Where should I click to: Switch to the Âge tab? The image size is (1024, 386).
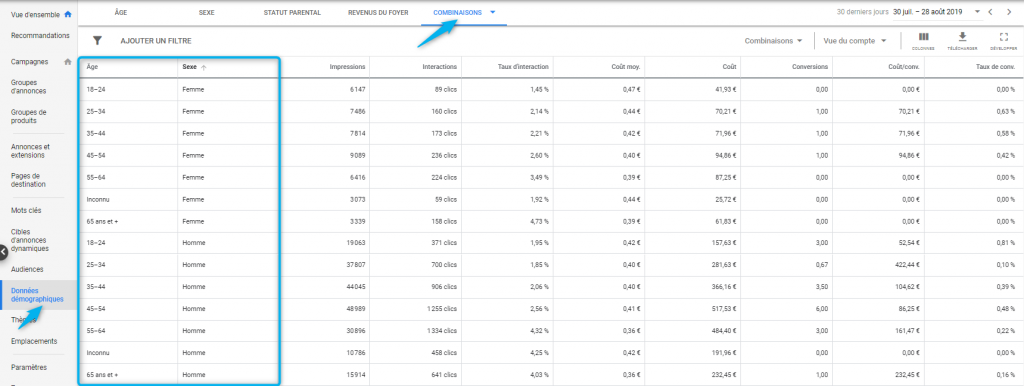tap(120, 12)
